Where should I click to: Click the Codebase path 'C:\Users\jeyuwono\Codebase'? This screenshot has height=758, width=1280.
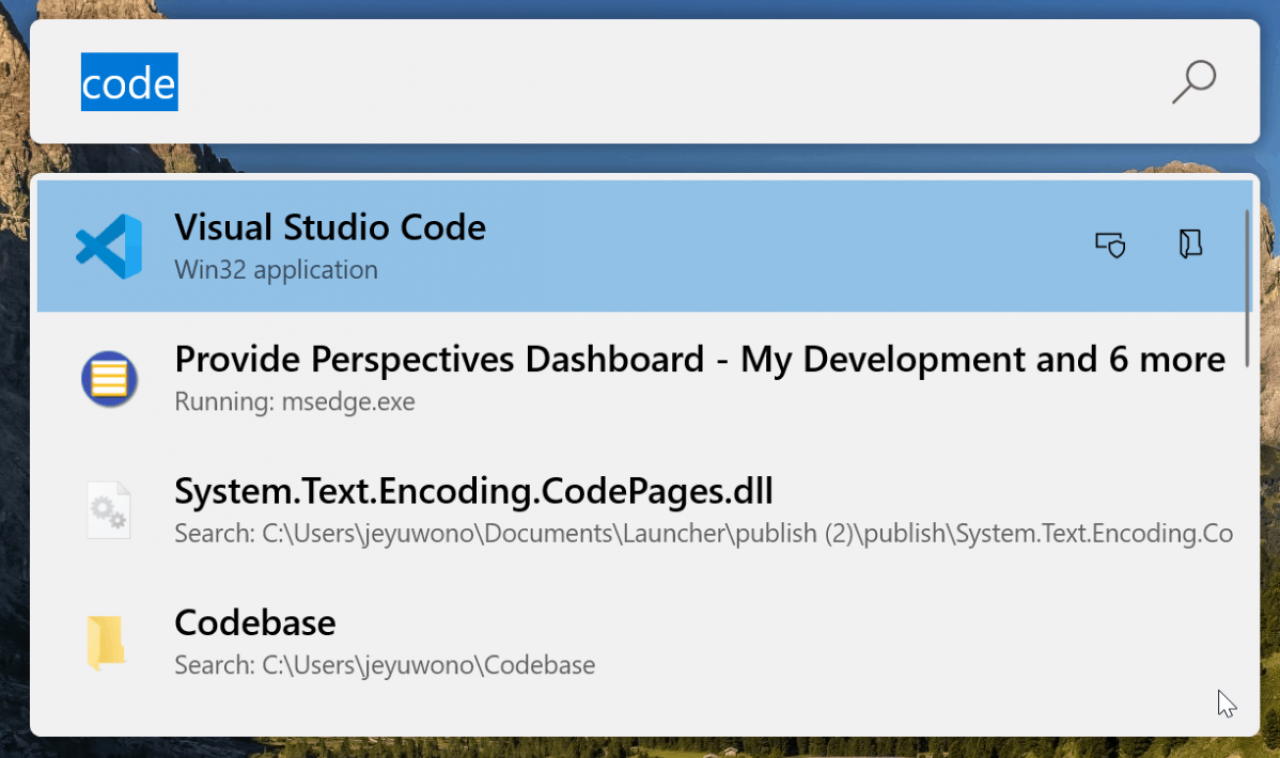(428, 665)
